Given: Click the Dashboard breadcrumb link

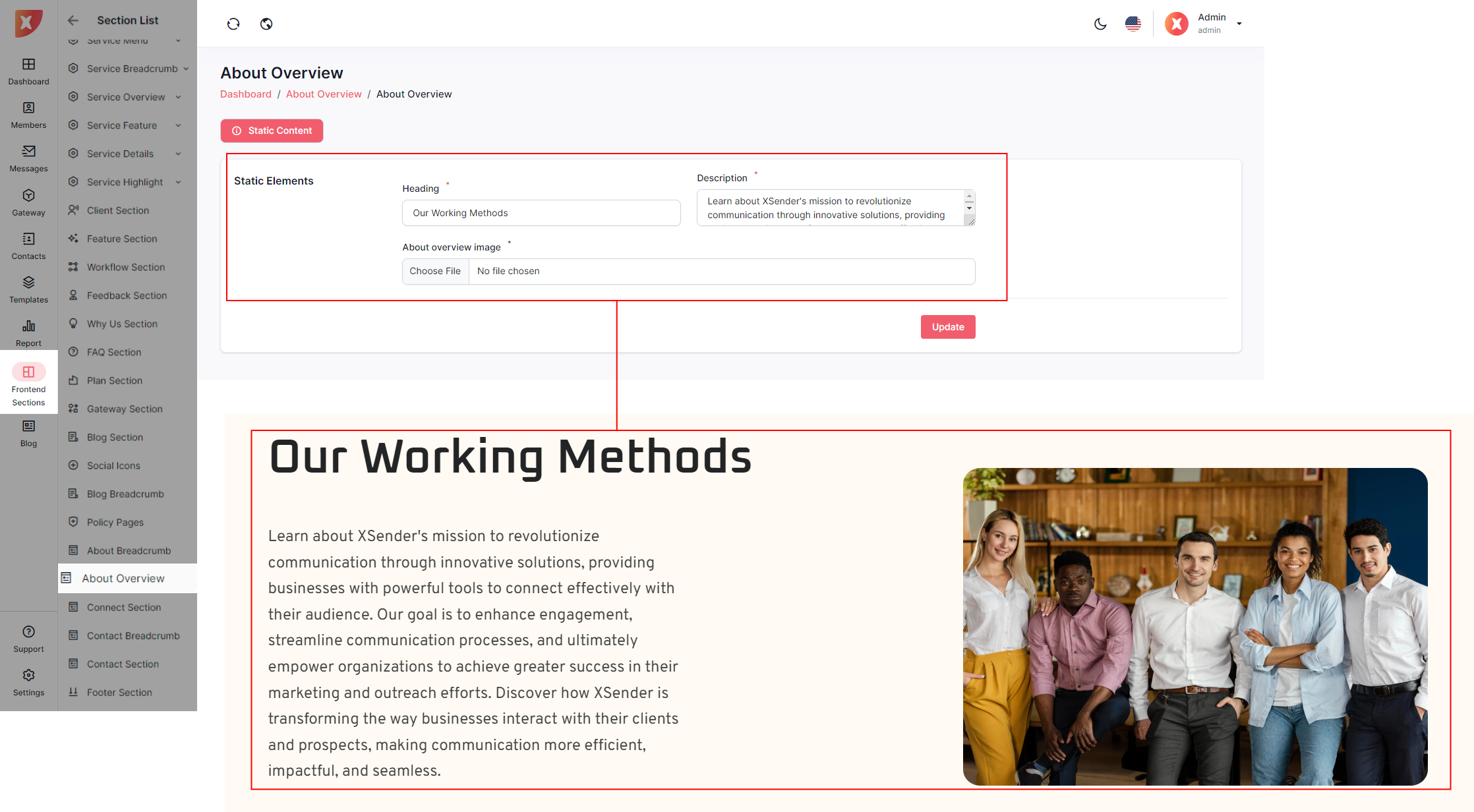Looking at the screenshot, I should point(246,94).
